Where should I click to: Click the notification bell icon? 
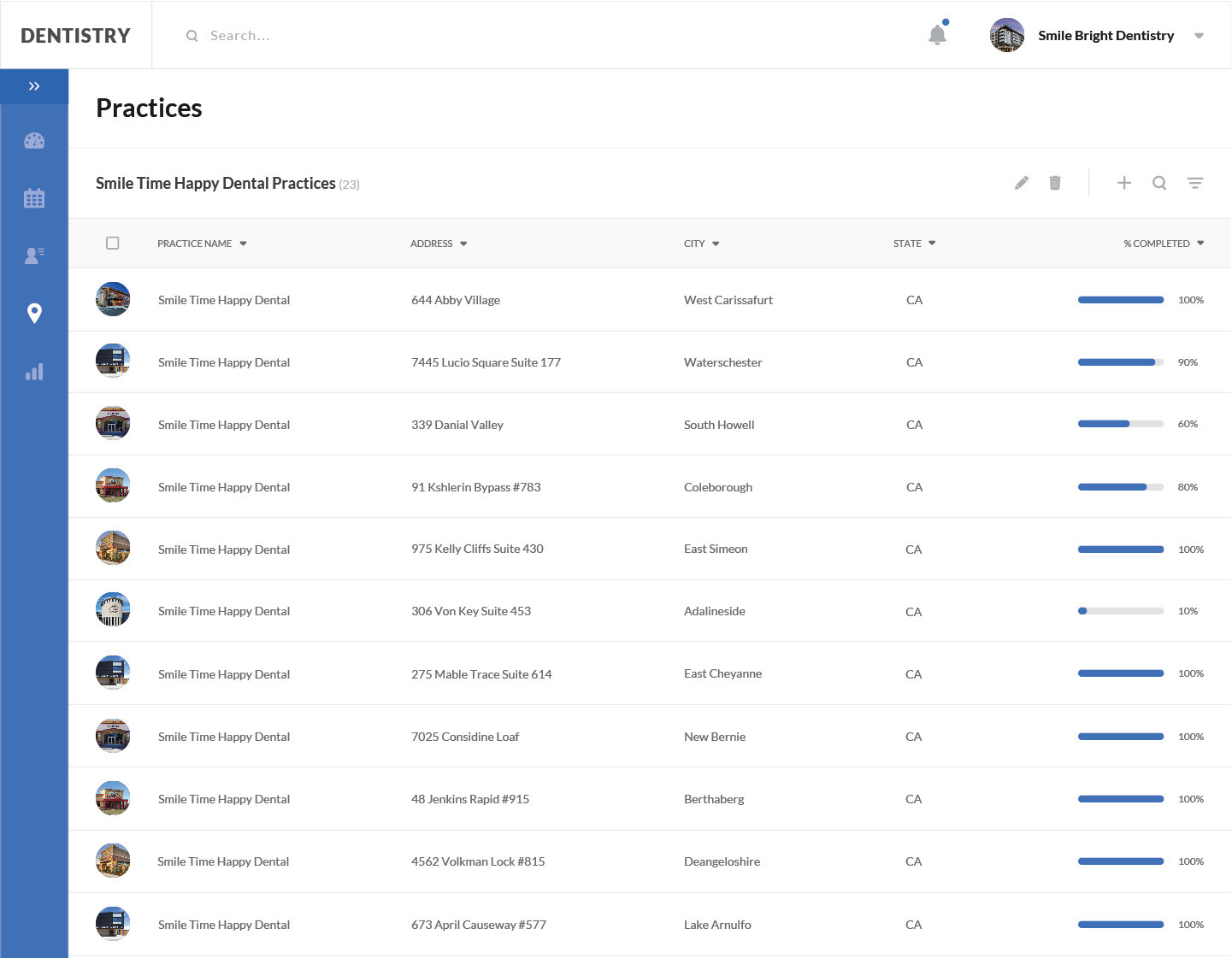coord(937,35)
